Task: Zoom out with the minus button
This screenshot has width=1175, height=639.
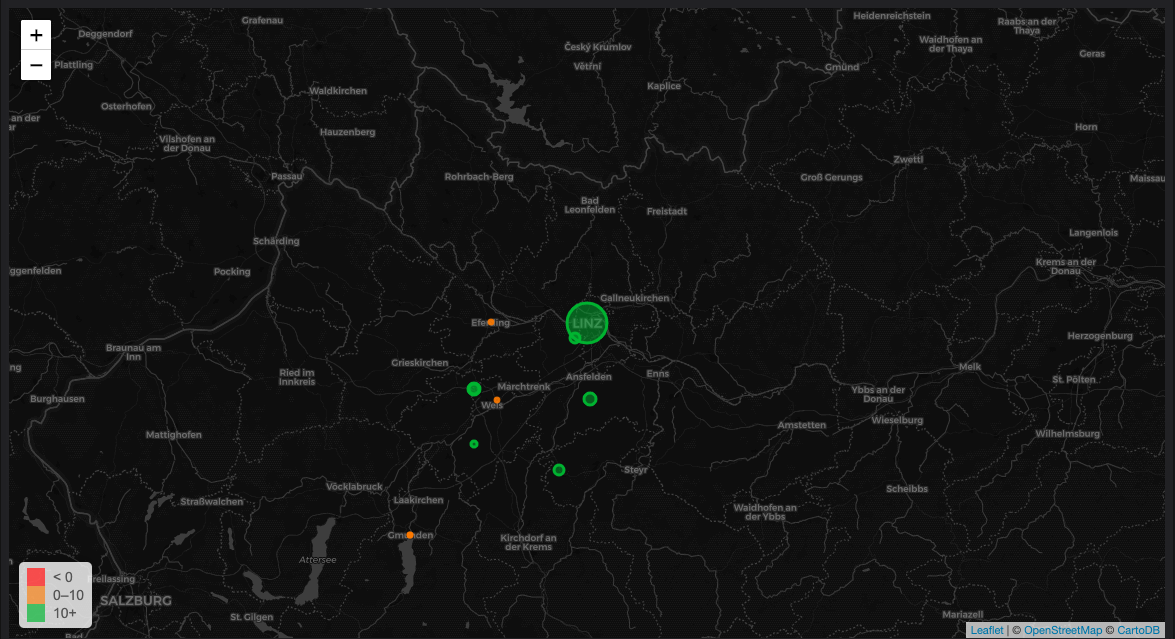Action: click(x=35, y=65)
